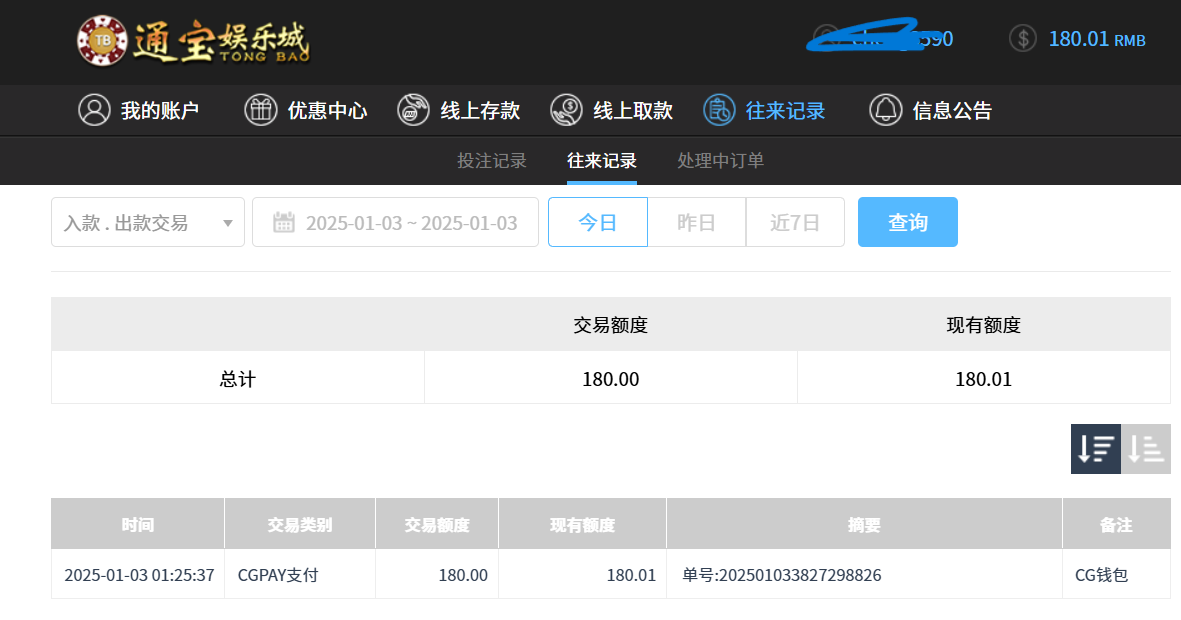Click the online withdrawal icon
The height and width of the screenshot is (620, 1181).
pyautogui.click(x=566, y=110)
